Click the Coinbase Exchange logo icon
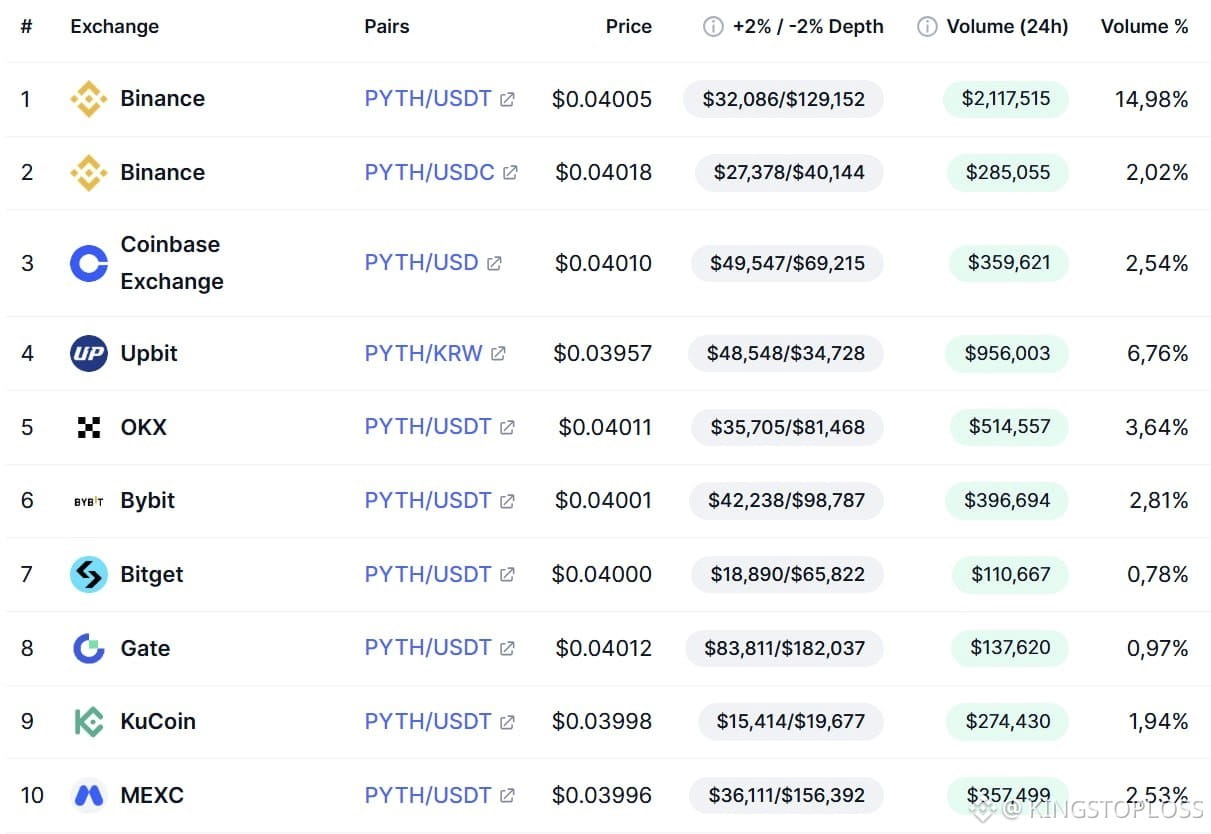Screen dimensions: 1211x834 89,264
